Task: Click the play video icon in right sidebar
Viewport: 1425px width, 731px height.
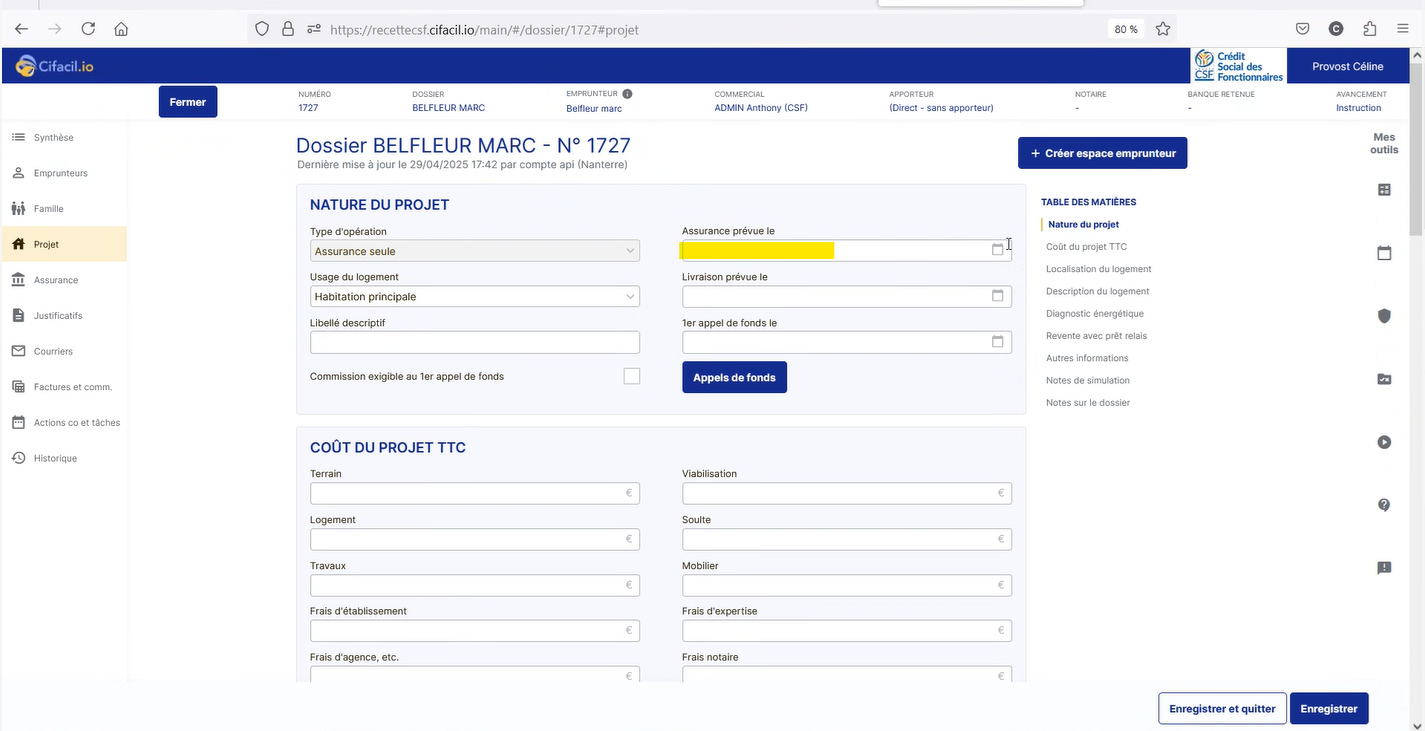Action: click(x=1384, y=442)
